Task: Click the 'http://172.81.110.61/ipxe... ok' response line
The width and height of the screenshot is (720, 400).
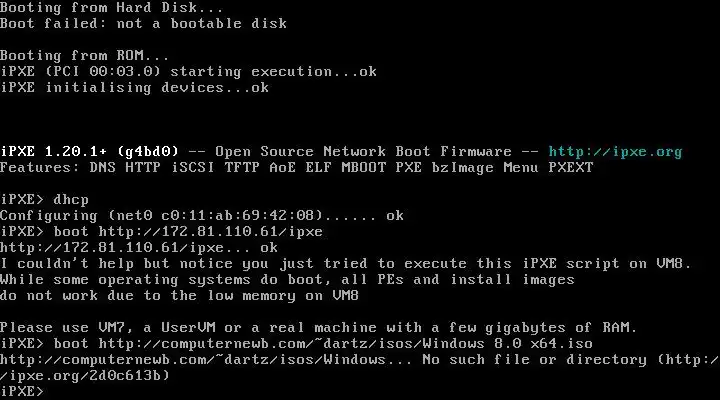Action: tap(139, 248)
